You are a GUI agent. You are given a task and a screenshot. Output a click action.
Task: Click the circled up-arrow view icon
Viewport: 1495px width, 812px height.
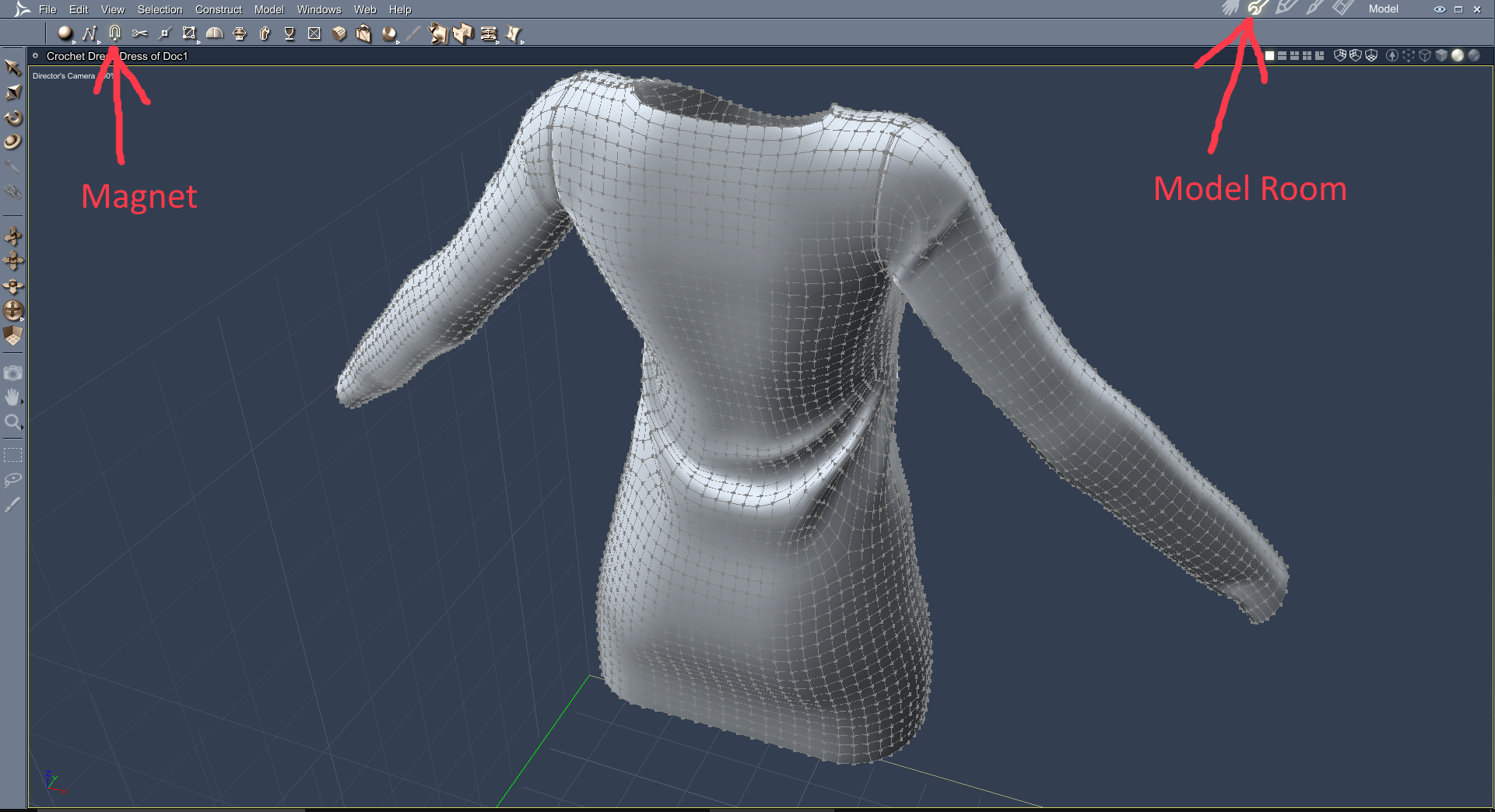click(x=1392, y=55)
